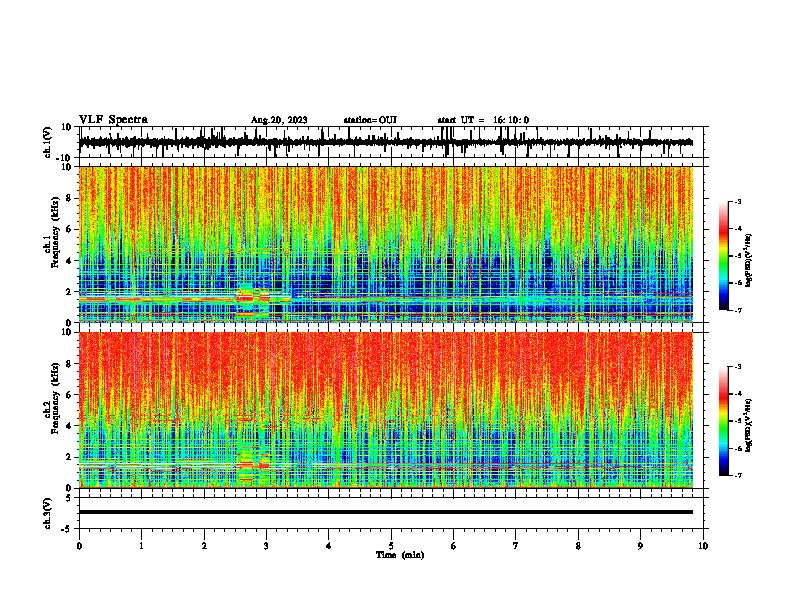Click the ch.1 waveform trace
Screen dimensions: 792x612
point(385,142)
